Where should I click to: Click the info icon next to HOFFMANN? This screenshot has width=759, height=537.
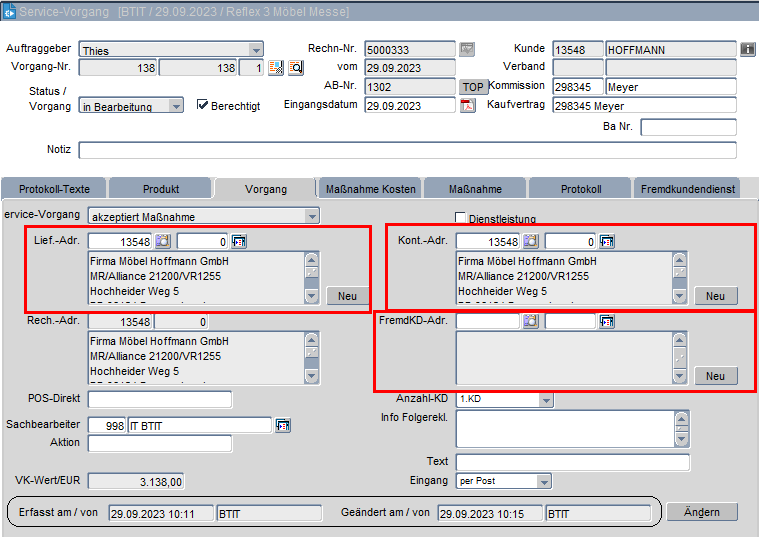[x=747, y=49]
